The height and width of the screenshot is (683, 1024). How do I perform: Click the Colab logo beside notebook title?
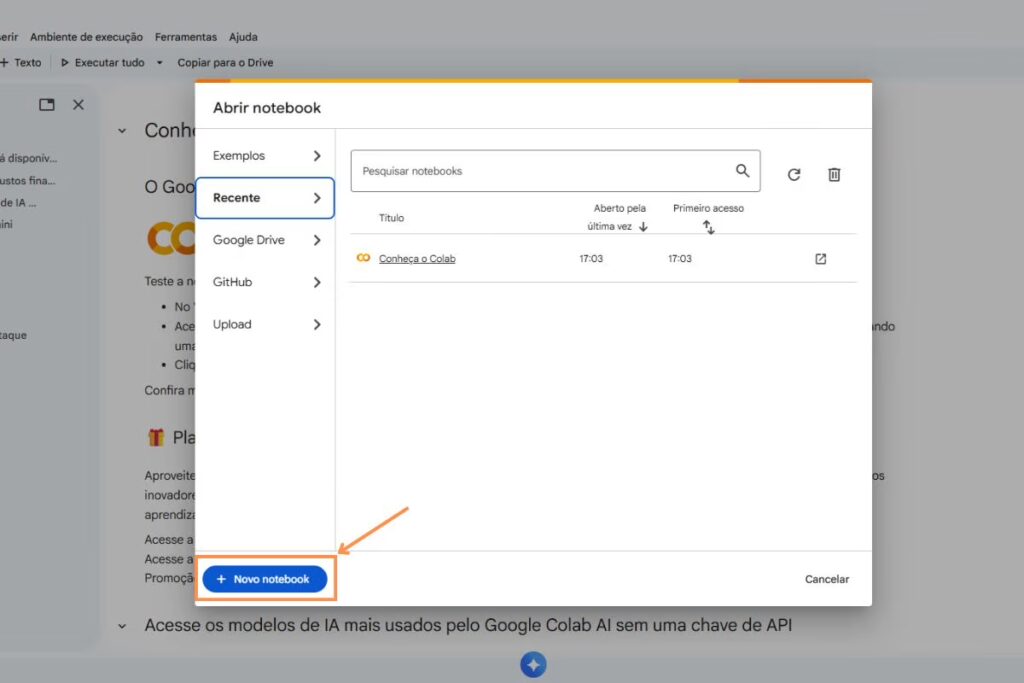tap(363, 259)
